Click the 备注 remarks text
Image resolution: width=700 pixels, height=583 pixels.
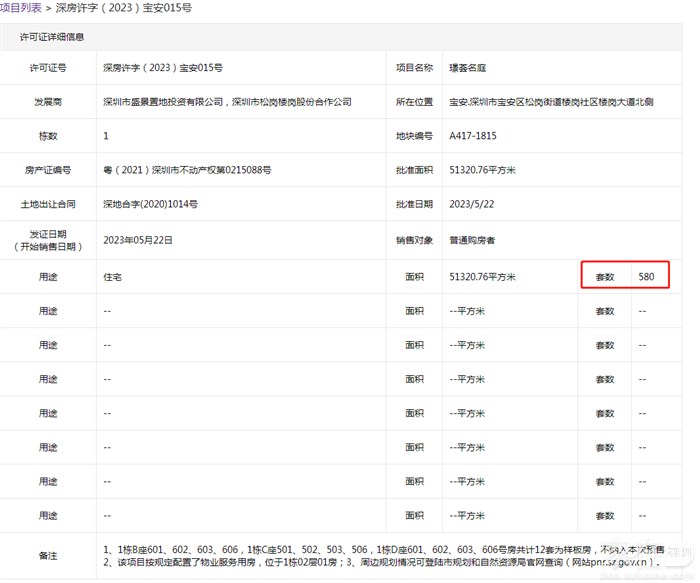tap(380, 555)
